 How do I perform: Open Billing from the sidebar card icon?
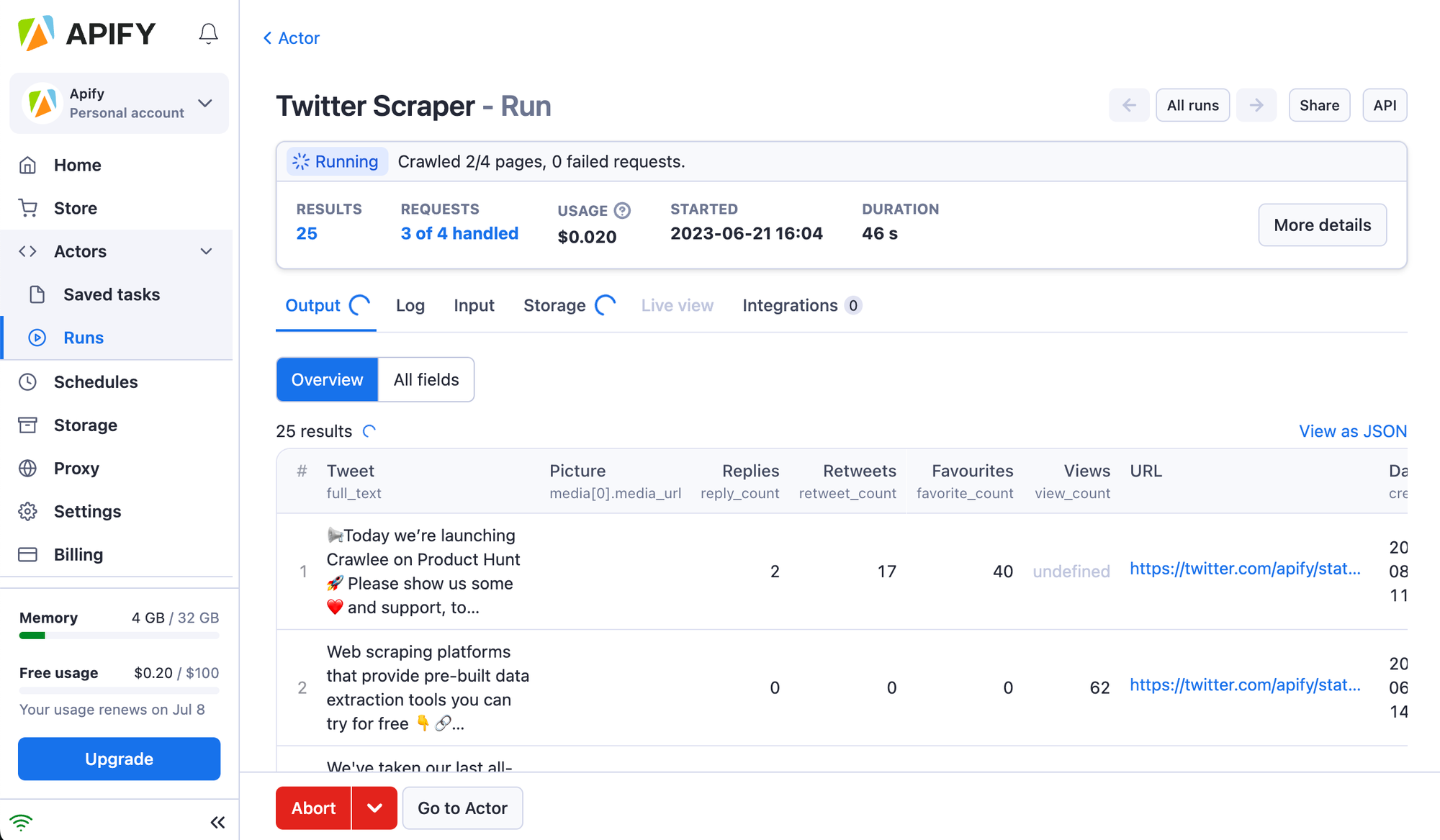(x=28, y=554)
